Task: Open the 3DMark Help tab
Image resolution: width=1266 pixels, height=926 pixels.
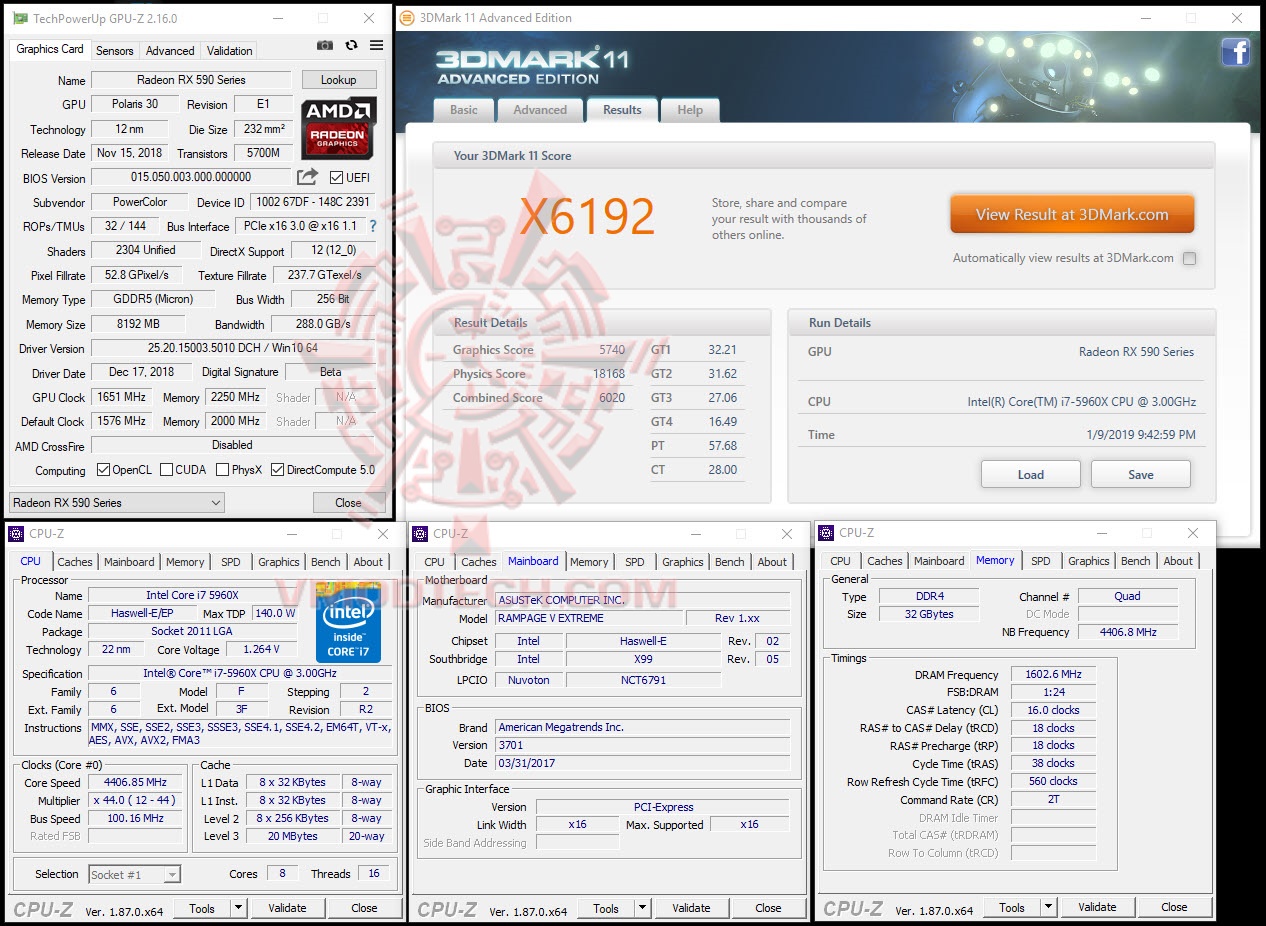Action: tap(690, 110)
